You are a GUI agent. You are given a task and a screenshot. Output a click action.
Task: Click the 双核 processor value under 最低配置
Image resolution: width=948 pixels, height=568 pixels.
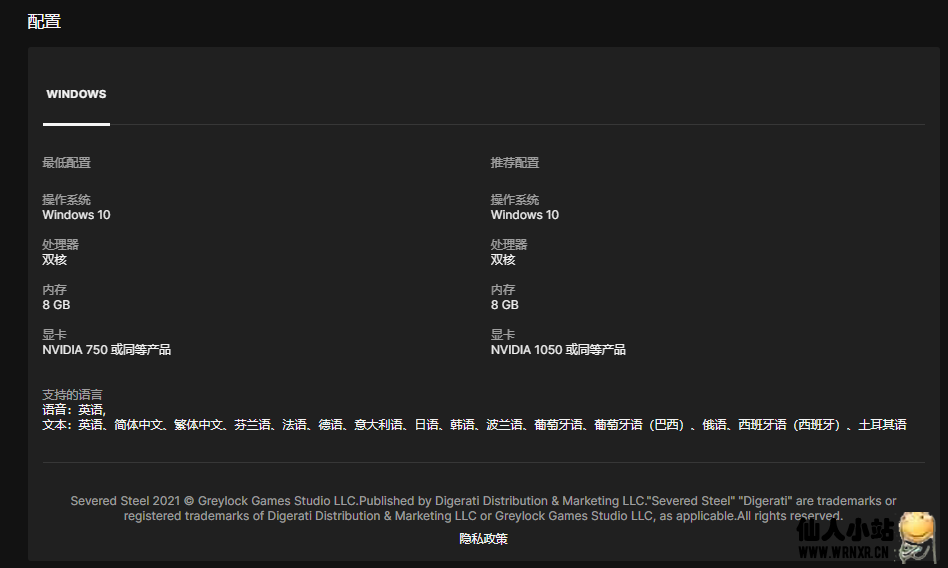point(54,260)
